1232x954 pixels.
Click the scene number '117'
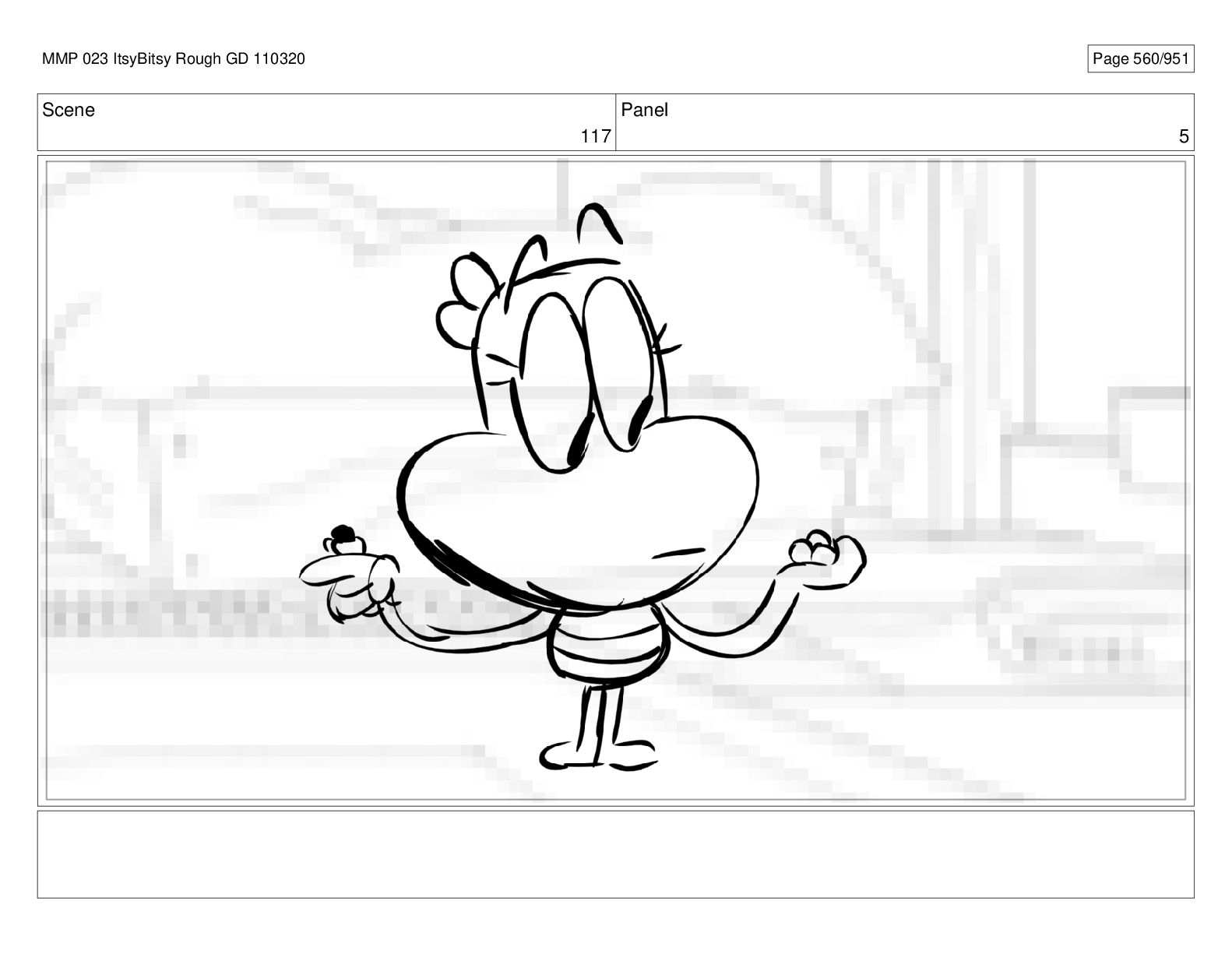(595, 136)
